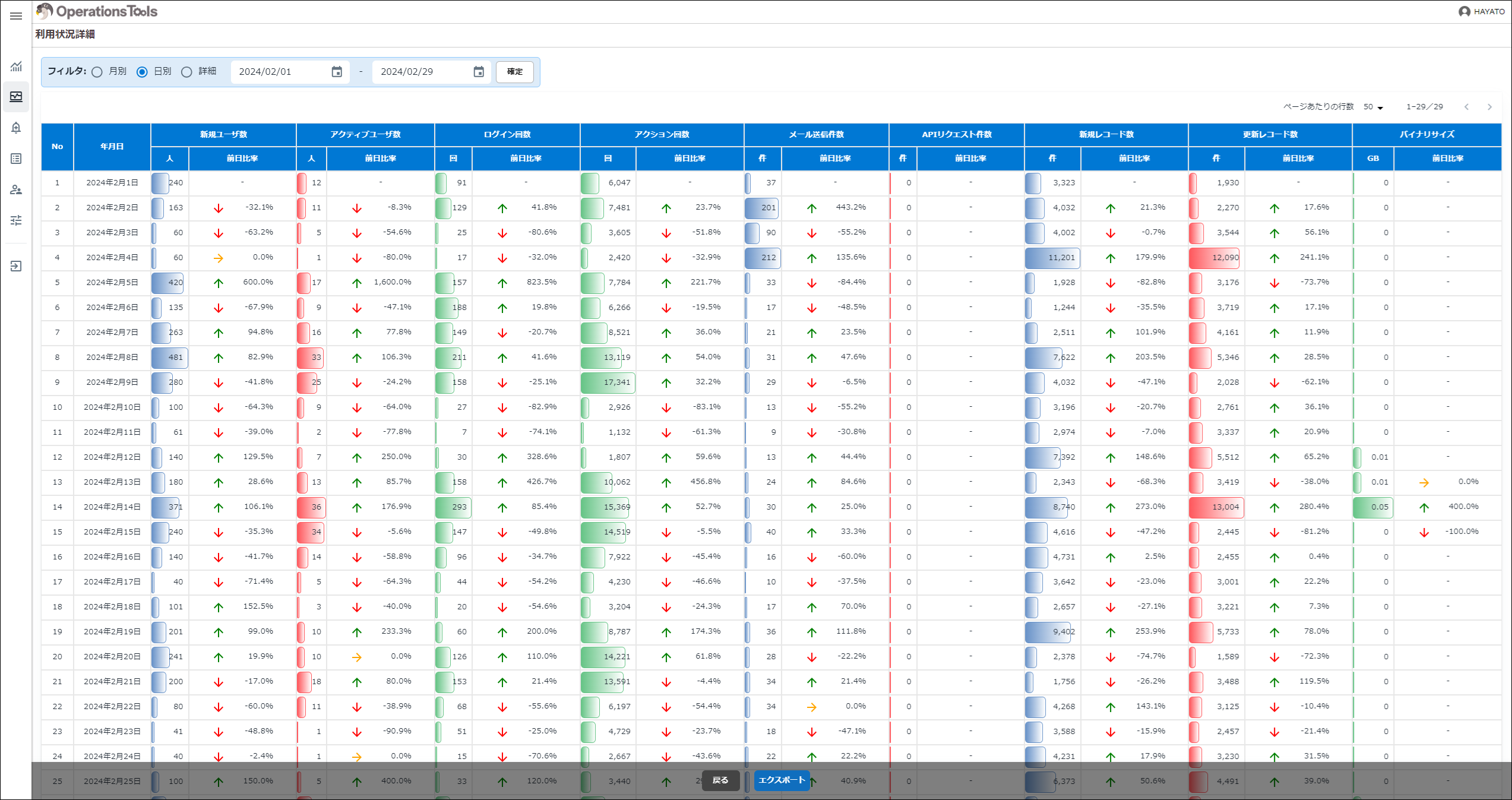Click the アクション回数 column header
The image size is (1512, 800).
tap(662, 135)
